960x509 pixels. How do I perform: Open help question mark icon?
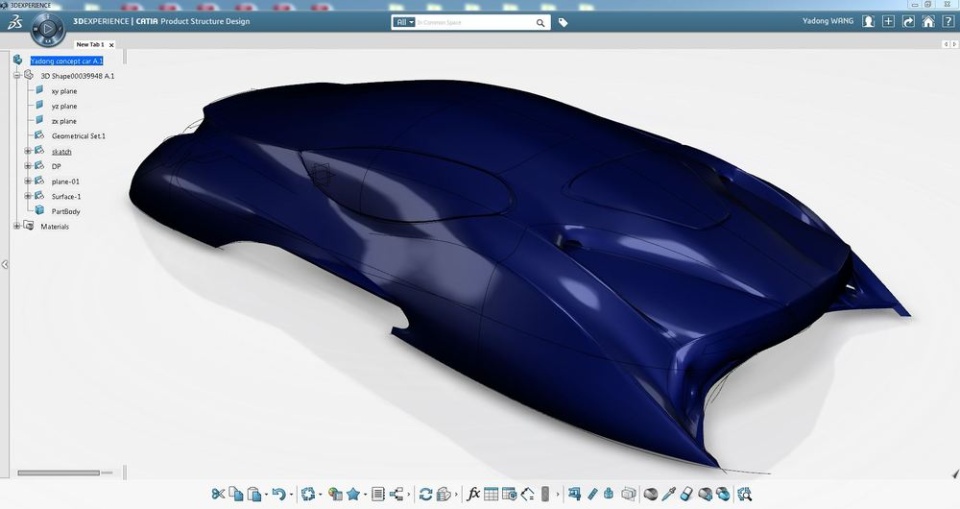(948, 21)
